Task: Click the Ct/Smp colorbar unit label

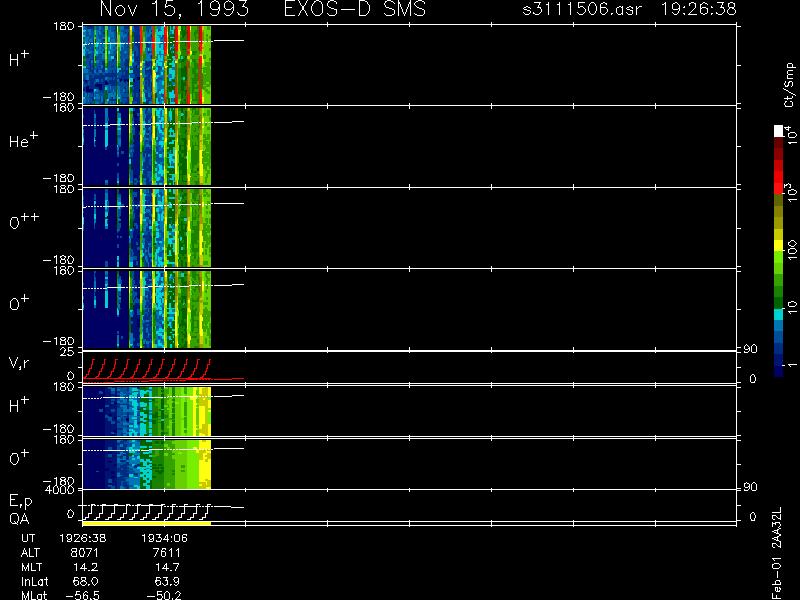Action: coord(789,85)
